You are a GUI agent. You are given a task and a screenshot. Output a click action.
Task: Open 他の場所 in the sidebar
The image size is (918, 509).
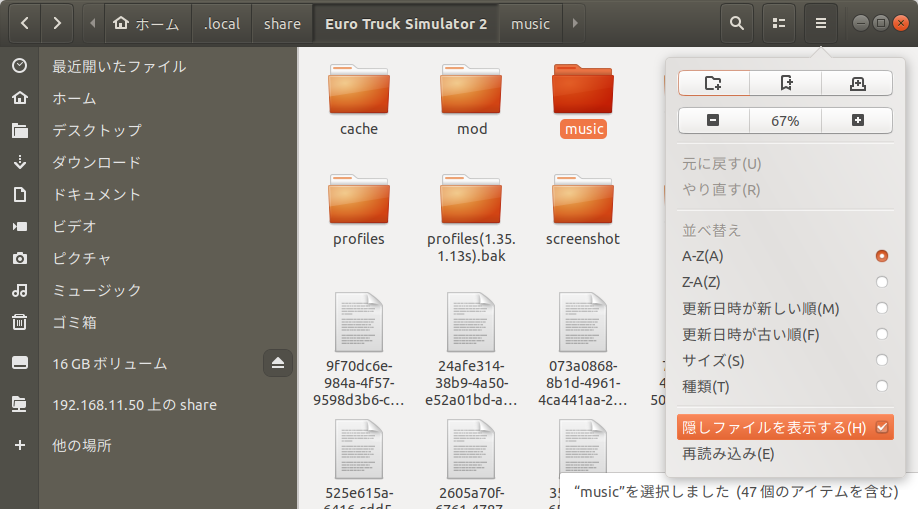149,445
